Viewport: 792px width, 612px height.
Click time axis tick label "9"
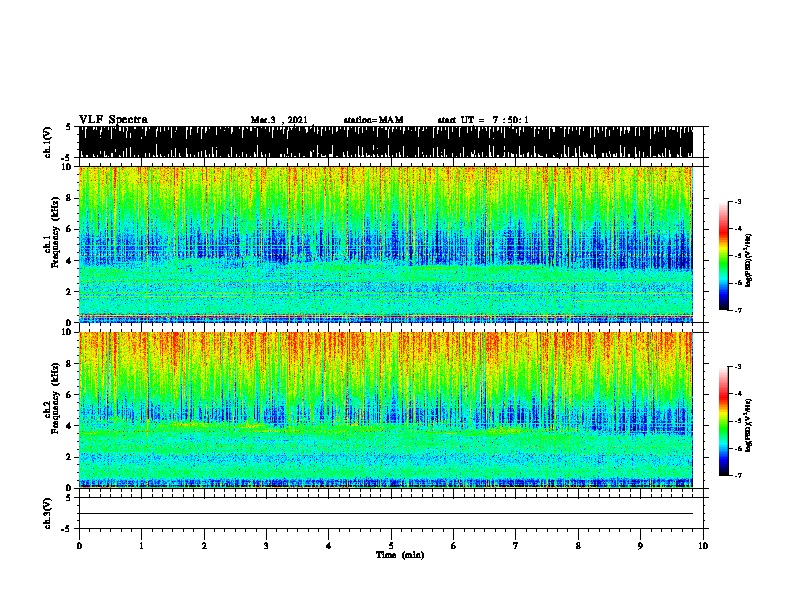tap(640, 546)
